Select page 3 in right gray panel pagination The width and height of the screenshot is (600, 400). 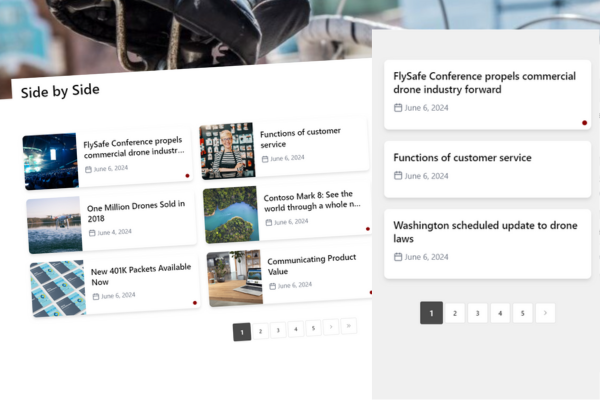[x=477, y=313]
